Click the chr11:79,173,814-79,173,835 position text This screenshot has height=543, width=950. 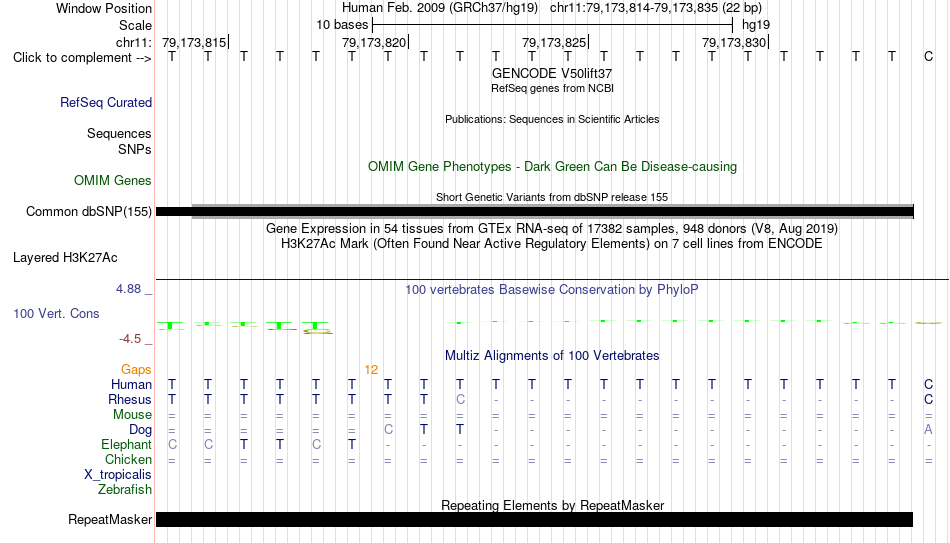656,8
